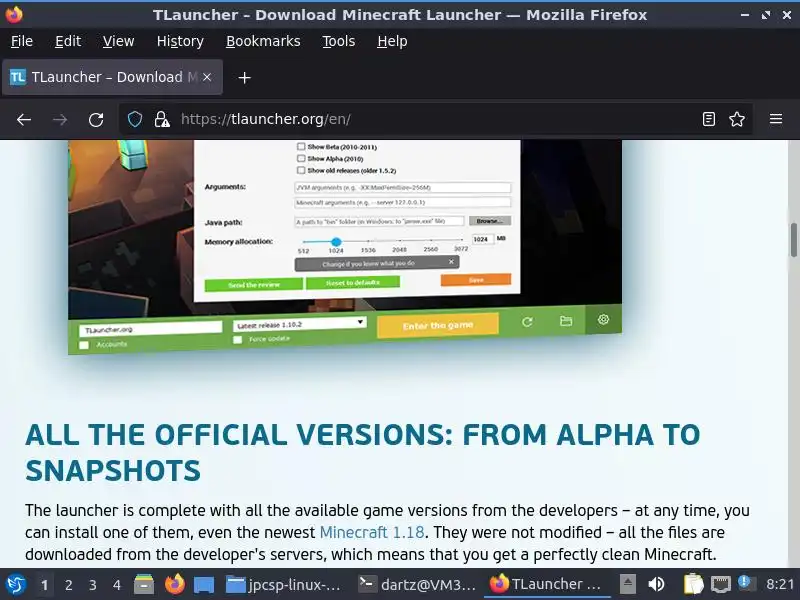Show site security padlock info
Screen dimensions: 800x600
pyautogui.click(x=162, y=119)
